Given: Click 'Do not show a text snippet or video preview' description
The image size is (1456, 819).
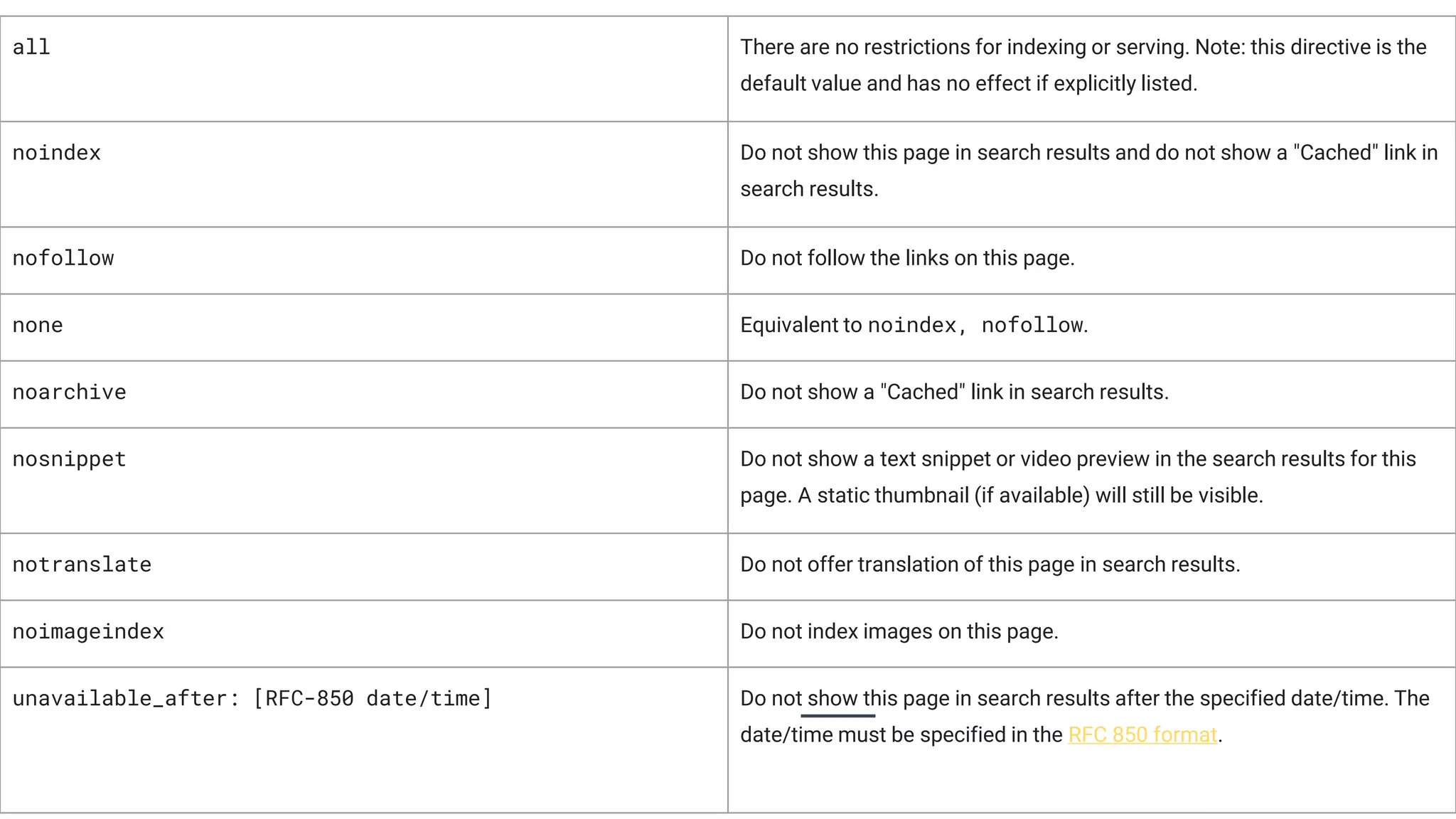Looking at the screenshot, I should click(x=1078, y=477).
